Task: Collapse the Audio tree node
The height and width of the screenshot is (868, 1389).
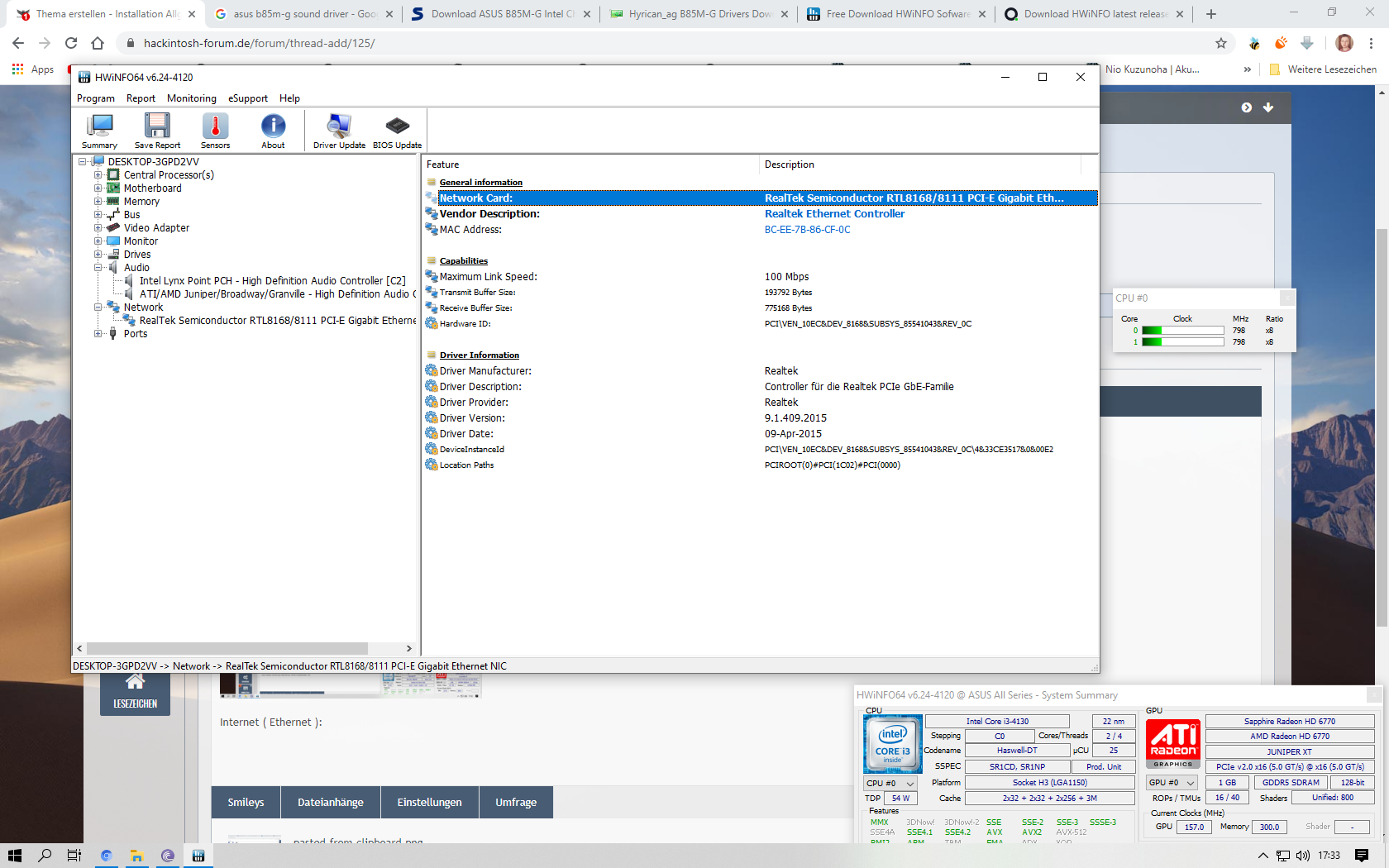Action: (98, 268)
